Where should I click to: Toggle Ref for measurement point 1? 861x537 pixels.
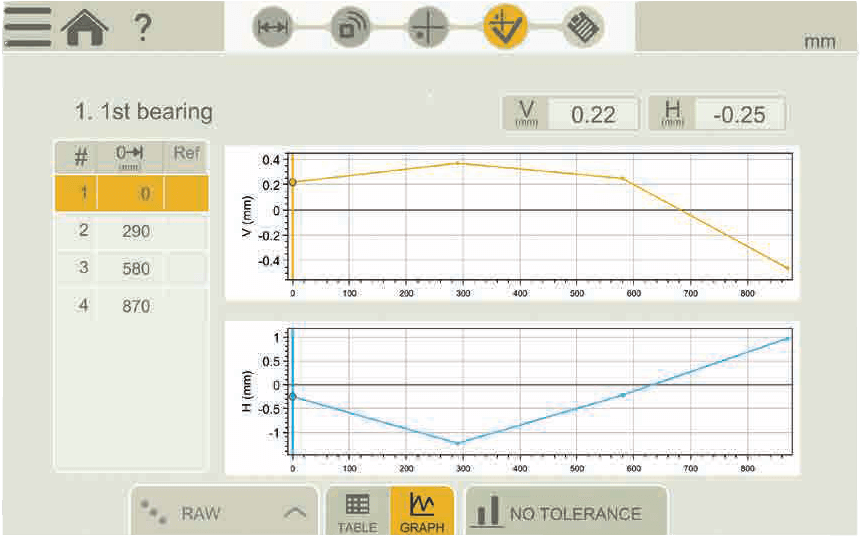(x=186, y=193)
